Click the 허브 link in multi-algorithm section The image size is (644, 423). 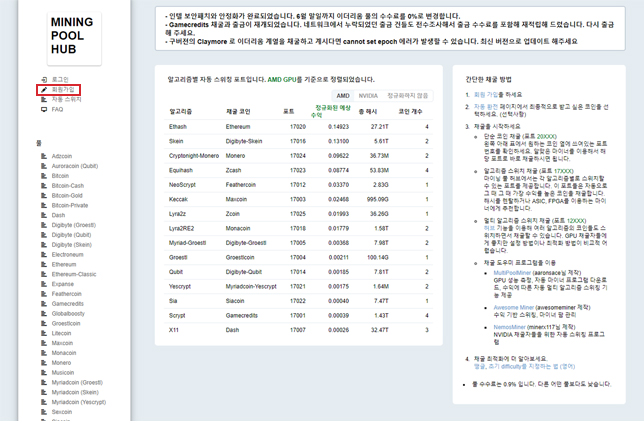489,228
